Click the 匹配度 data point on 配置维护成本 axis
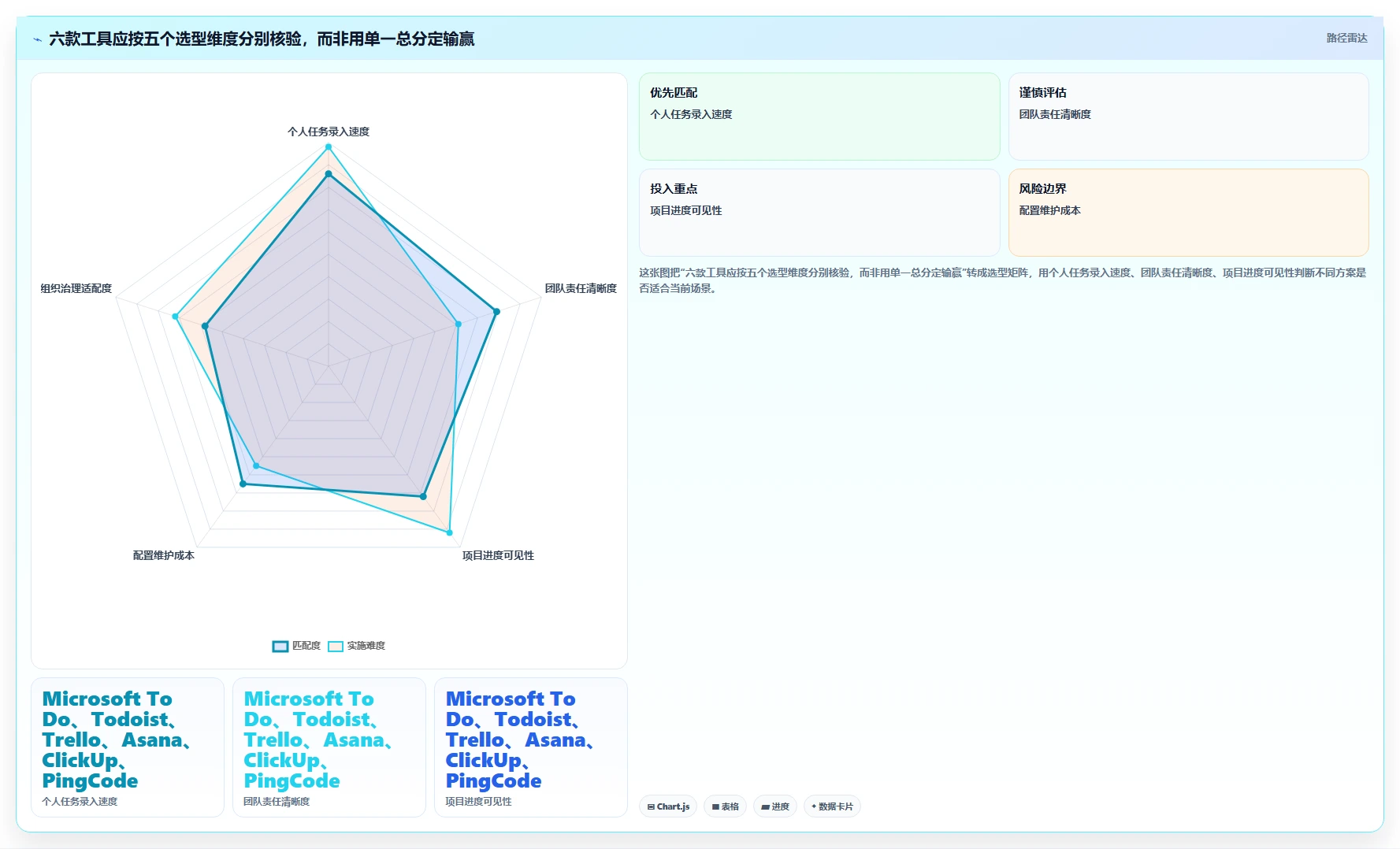This screenshot has height=849, width=1400. point(243,484)
